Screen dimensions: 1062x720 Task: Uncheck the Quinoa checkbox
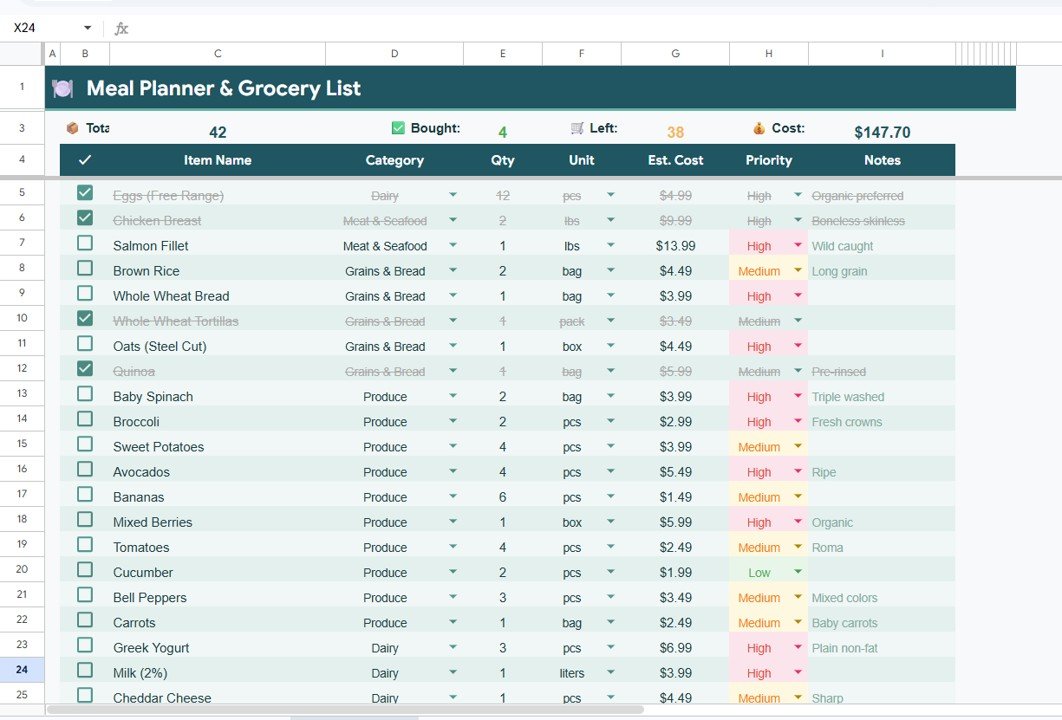click(85, 369)
